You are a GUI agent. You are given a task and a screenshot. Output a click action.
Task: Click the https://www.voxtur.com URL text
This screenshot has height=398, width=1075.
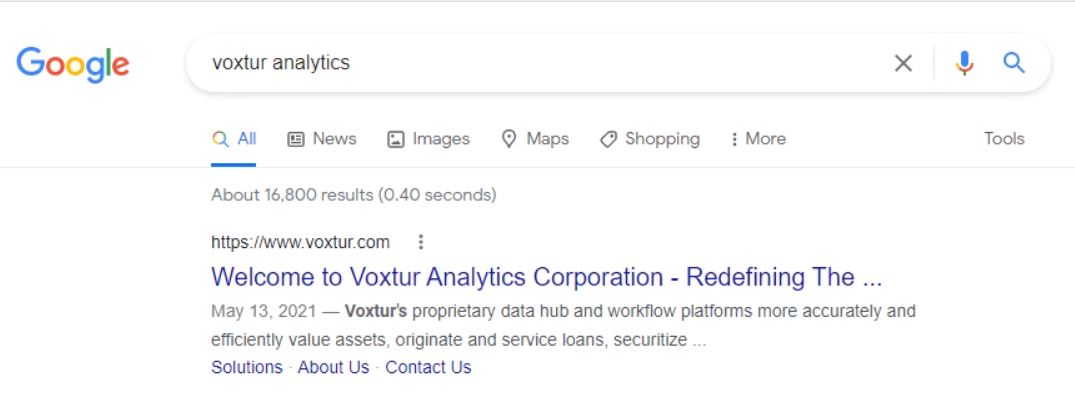coord(300,242)
